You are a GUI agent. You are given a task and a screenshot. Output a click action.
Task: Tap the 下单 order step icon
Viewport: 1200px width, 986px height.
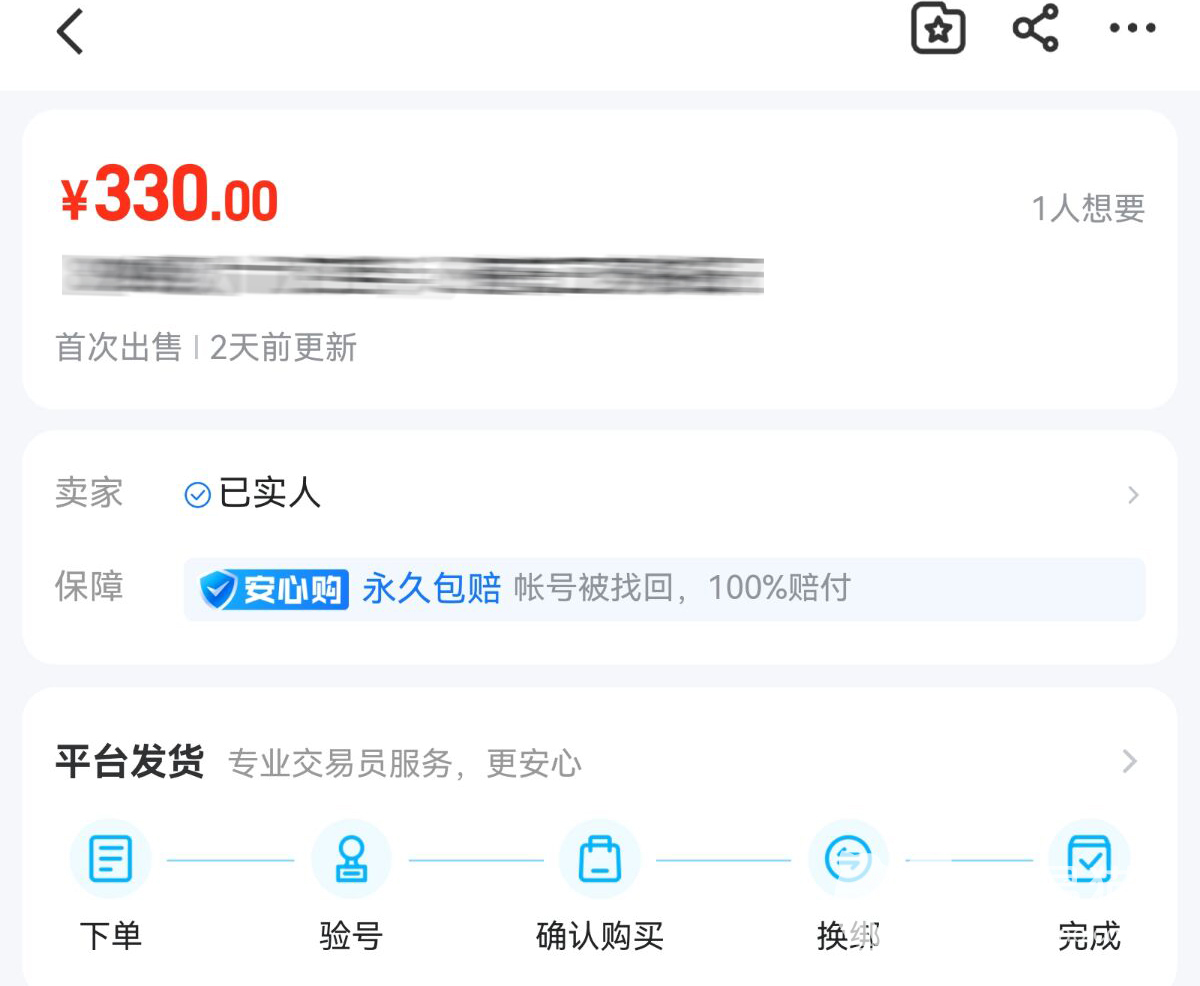(x=110, y=859)
